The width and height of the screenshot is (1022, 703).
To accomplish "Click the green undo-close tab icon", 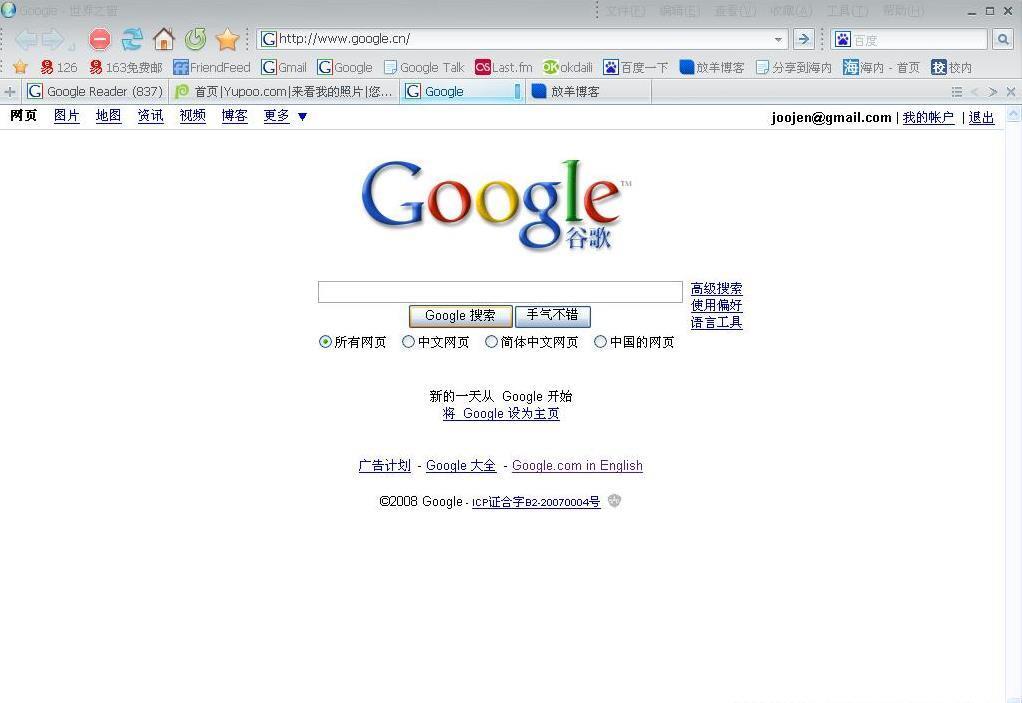I will (x=196, y=39).
